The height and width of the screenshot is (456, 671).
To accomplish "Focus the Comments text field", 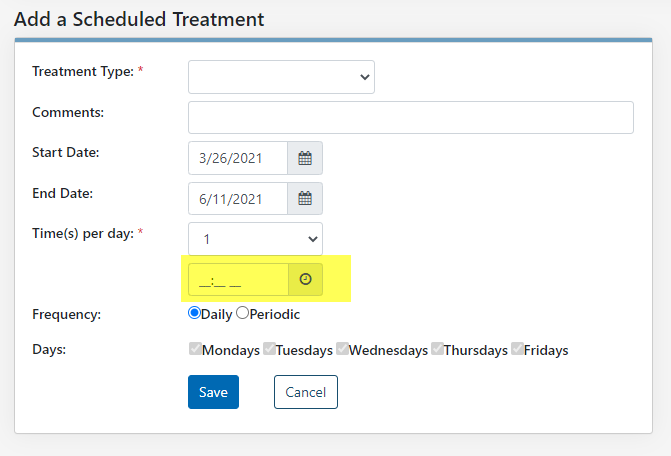I will 411,118.
